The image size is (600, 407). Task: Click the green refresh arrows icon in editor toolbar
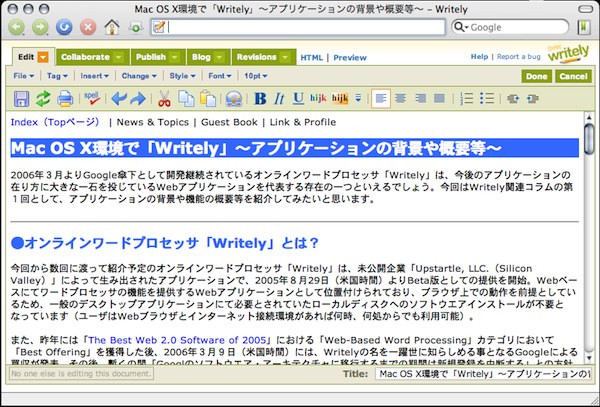43,99
